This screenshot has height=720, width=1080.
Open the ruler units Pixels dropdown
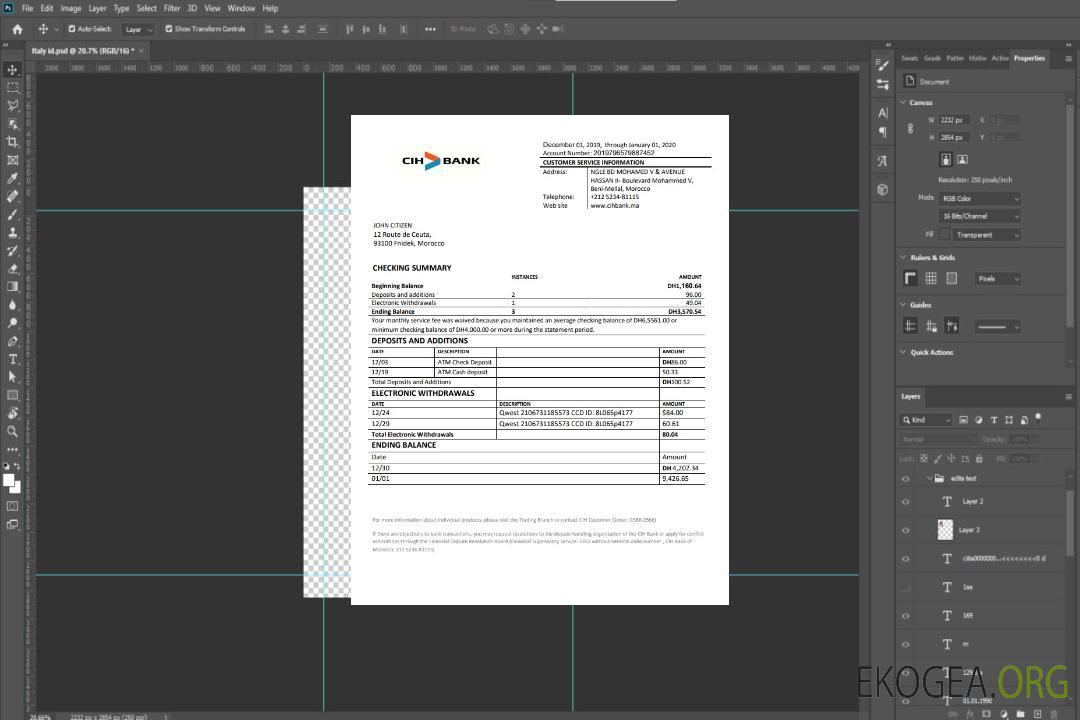click(x=997, y=279)
